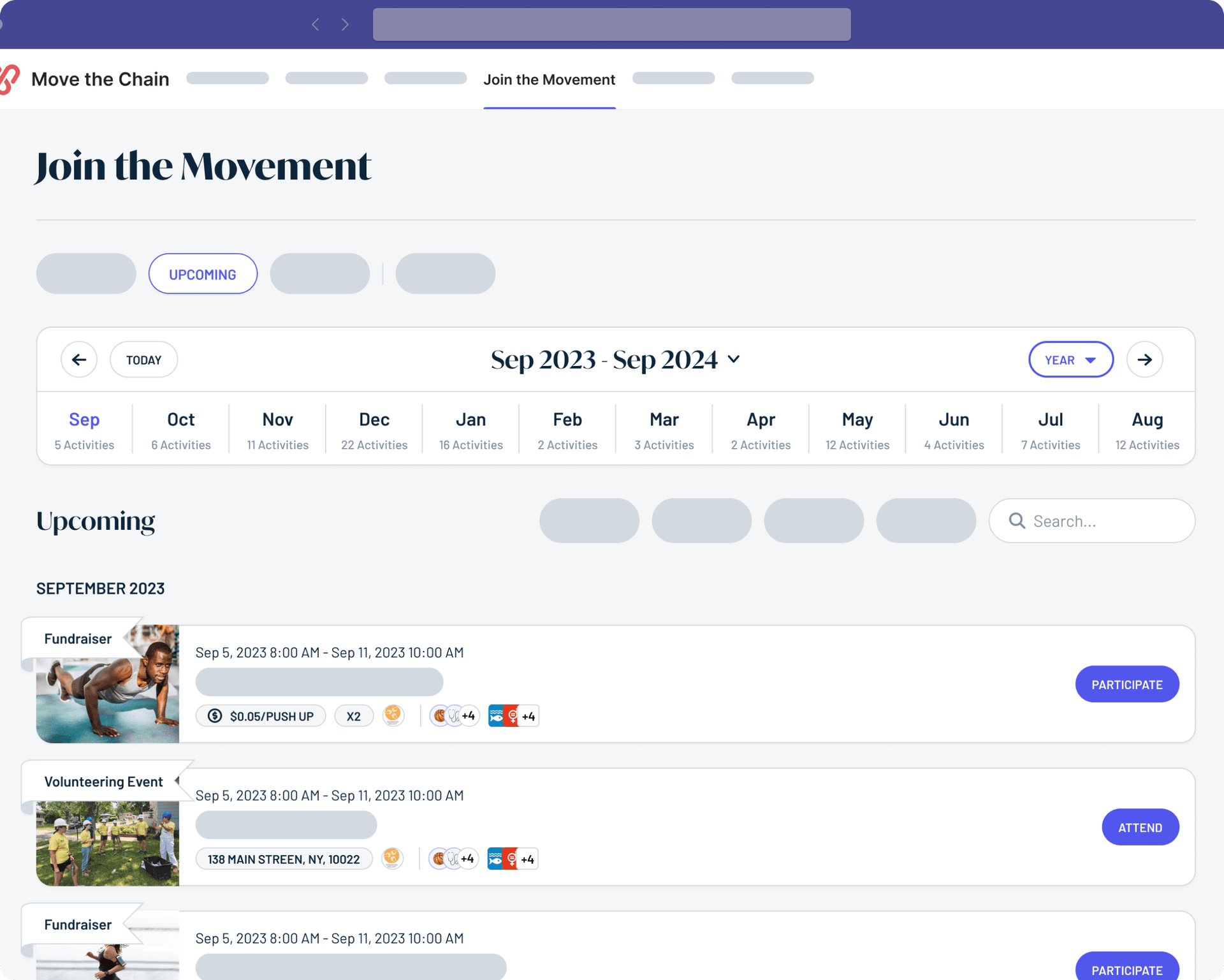The width and height of the screenshot is (1224, 980).
Task: Open the Volunteering Event group photo thumbnail
Action: click(x=107, y=843)
